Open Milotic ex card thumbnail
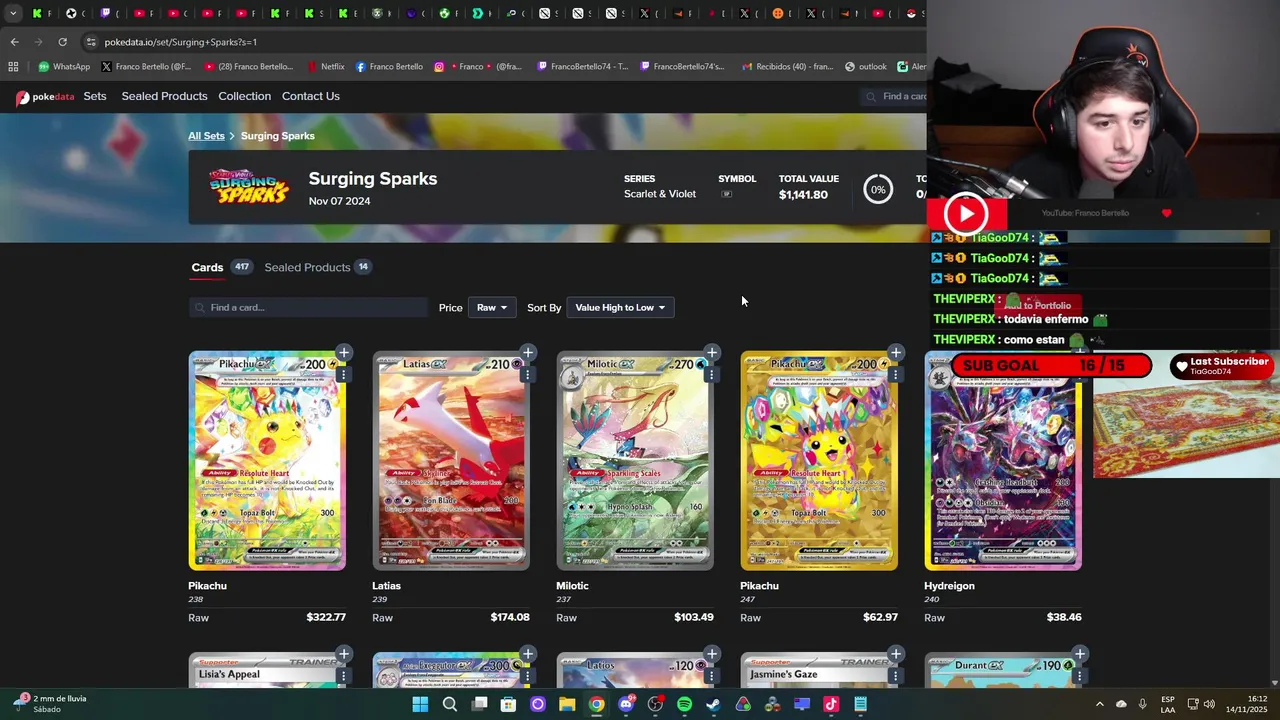This screenshot has width=1280, height=720. [x=635, y=460]
